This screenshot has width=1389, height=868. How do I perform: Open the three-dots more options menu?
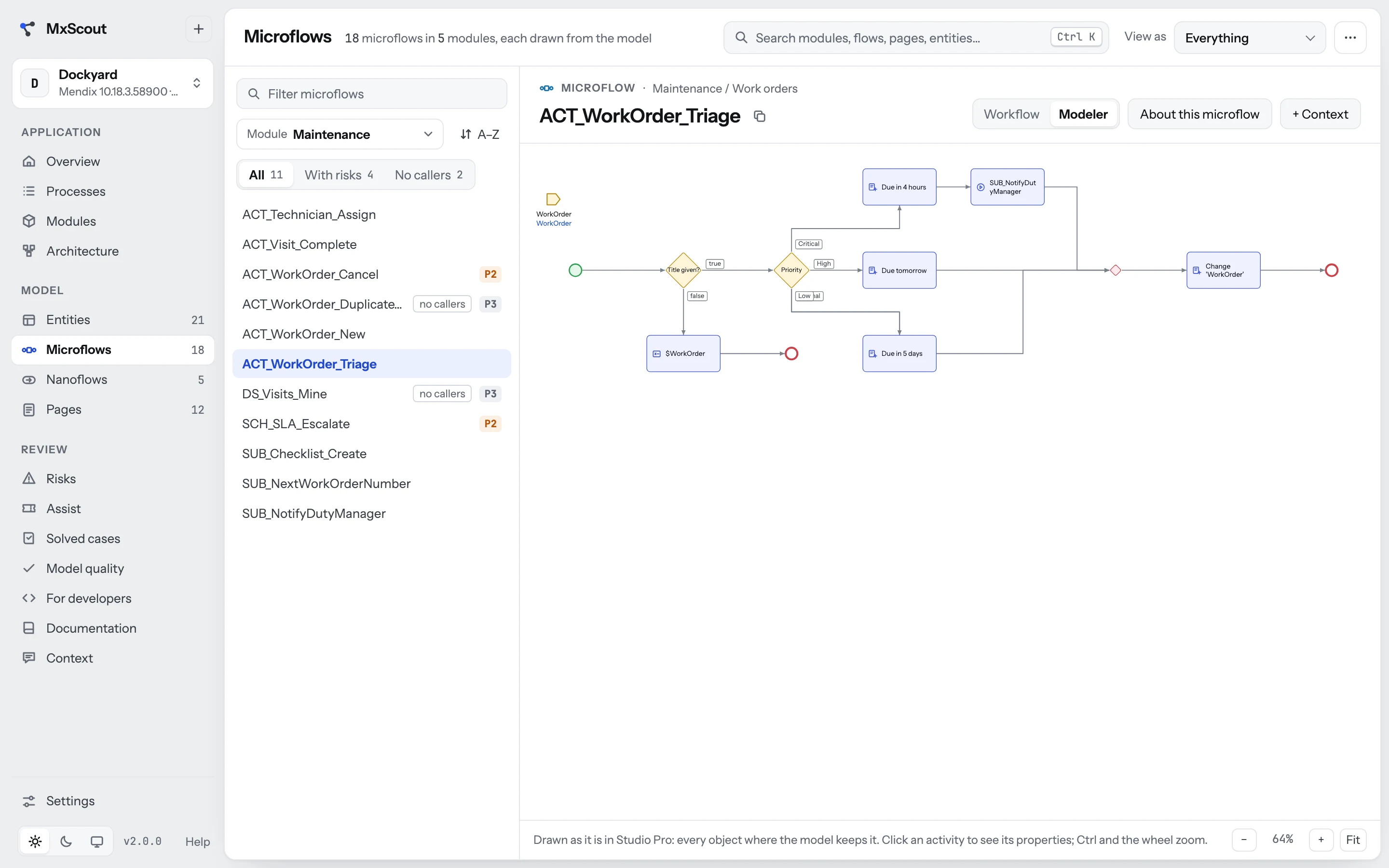click(x=1350, y=38)
